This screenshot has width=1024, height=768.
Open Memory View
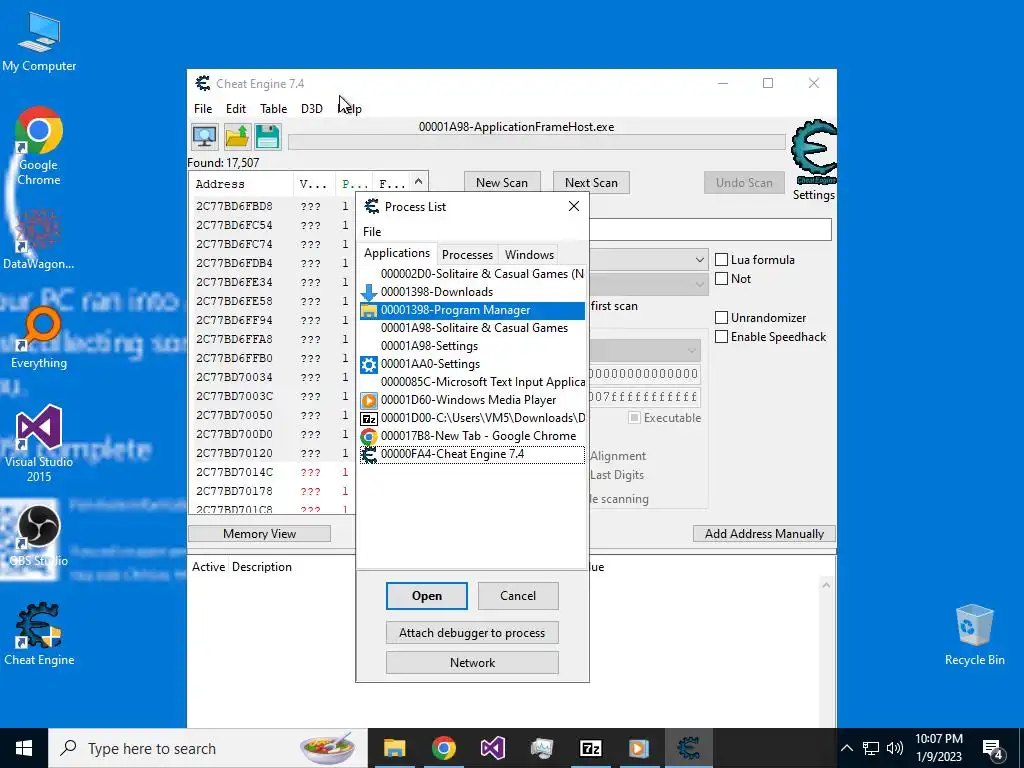[x=259, y=534]
